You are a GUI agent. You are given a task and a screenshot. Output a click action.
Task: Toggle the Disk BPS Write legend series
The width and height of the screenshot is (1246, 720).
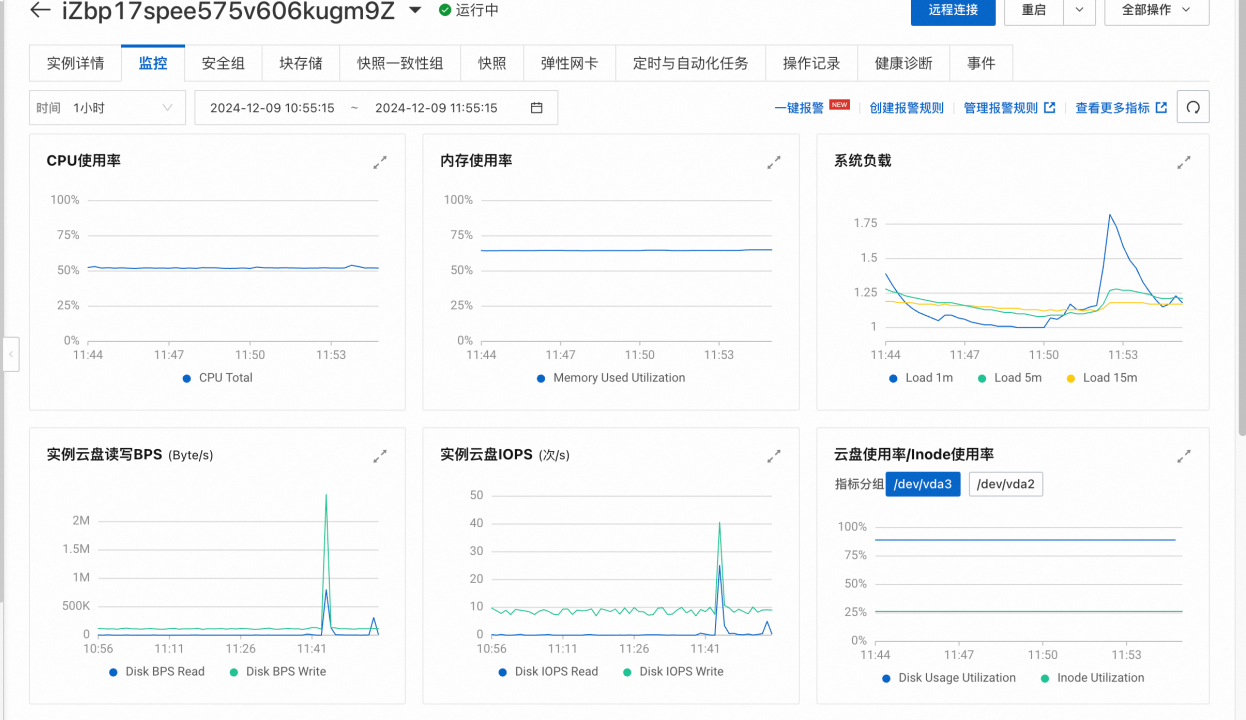coord(277,672)
